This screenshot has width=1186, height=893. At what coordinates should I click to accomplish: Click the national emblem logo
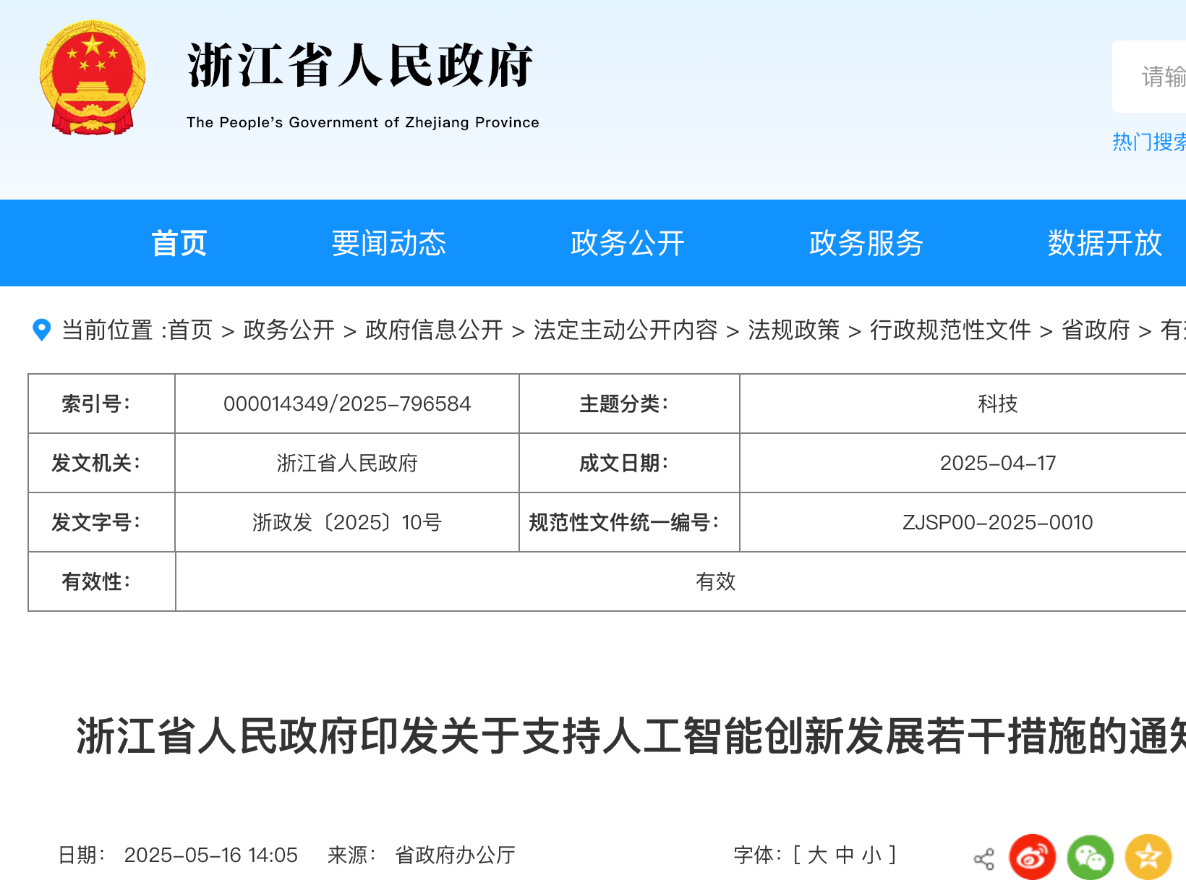[x=93, y=78]
